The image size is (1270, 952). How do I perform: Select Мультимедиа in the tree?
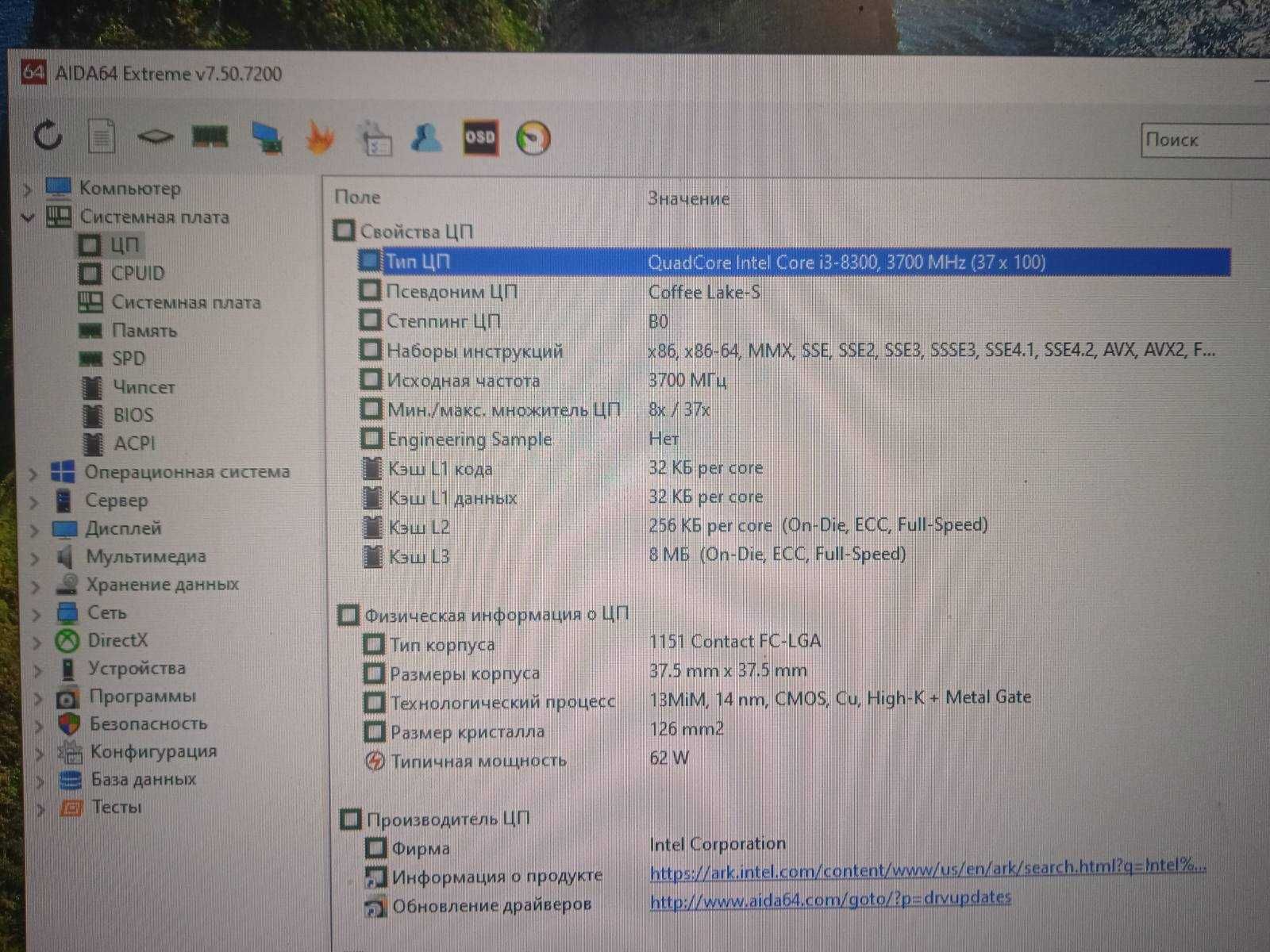click(130, 556)
